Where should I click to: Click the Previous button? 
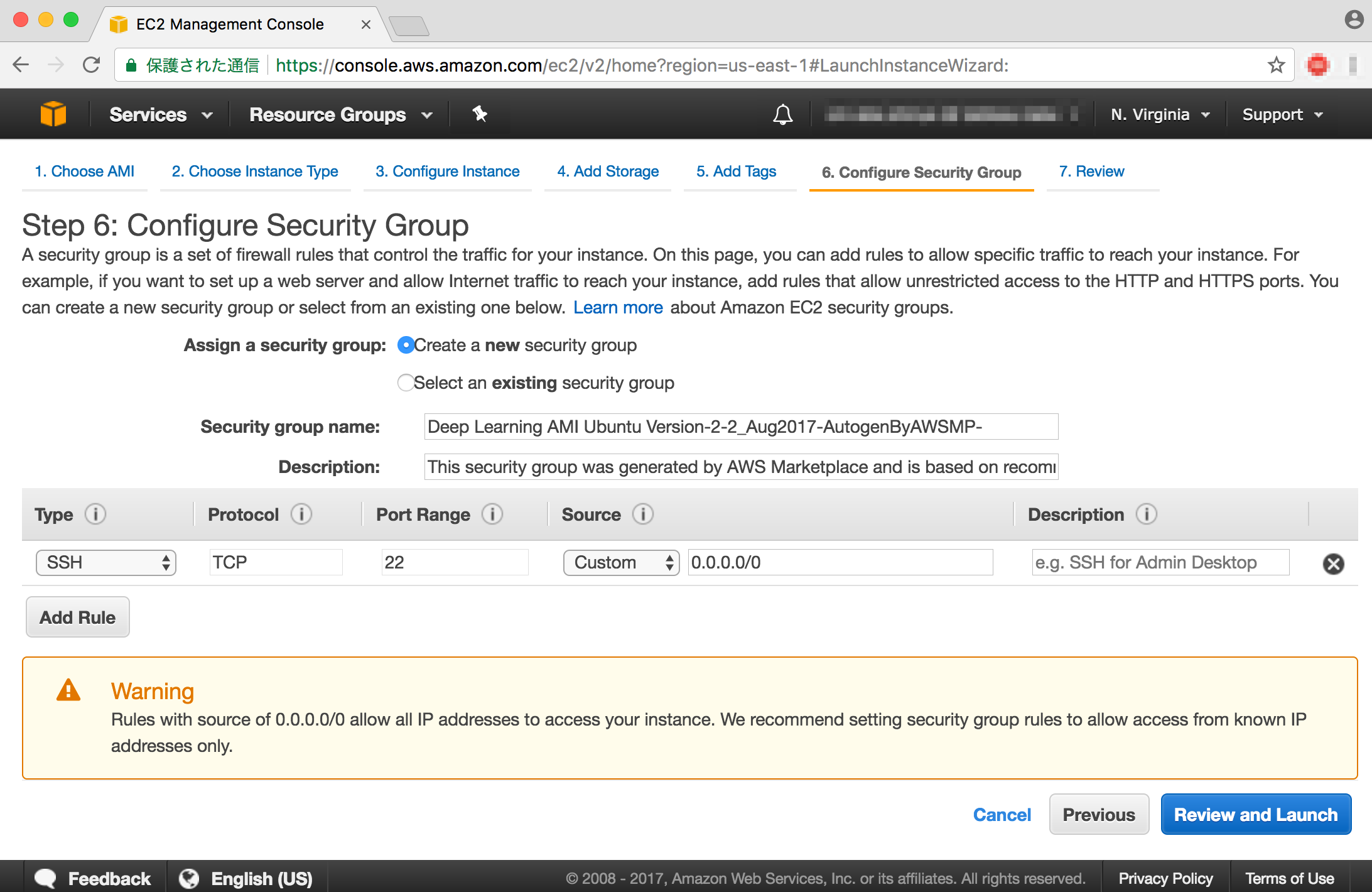click(x=1099, y=814)
